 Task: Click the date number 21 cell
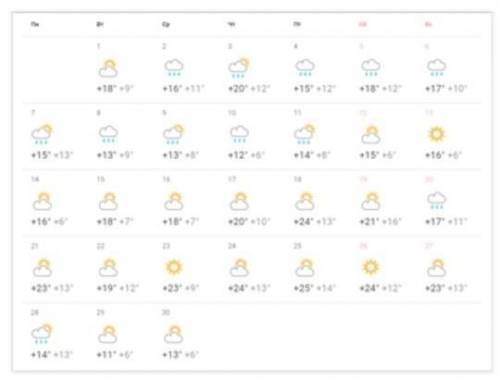click(x=35, y=246)
